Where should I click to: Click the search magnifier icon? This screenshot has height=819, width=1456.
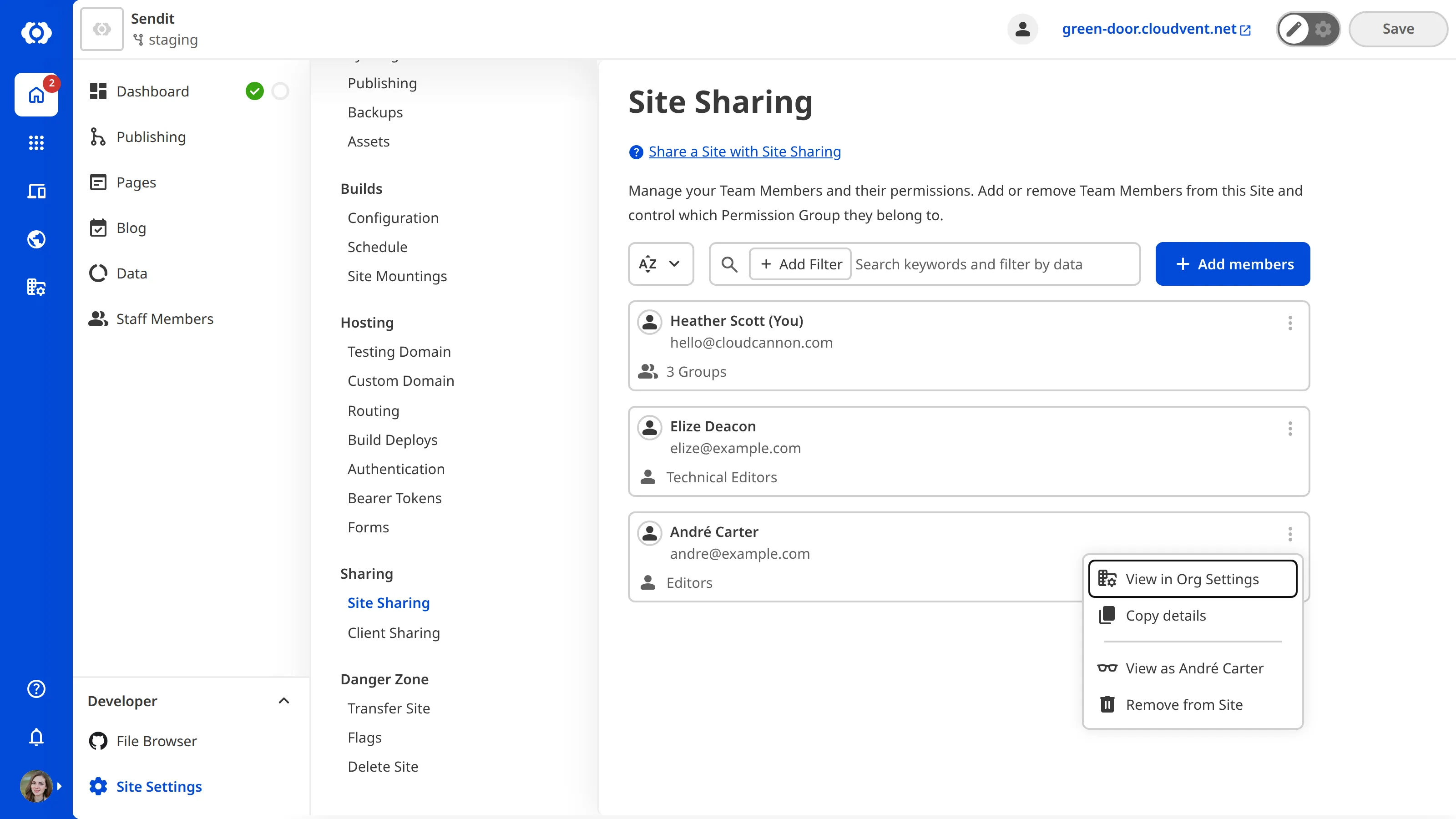pyautogui.click(x=729, y=264)
